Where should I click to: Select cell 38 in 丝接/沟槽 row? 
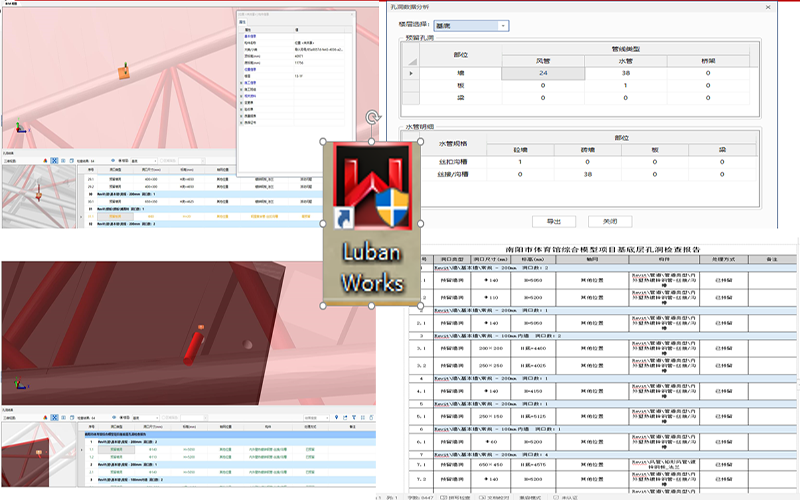587,174
